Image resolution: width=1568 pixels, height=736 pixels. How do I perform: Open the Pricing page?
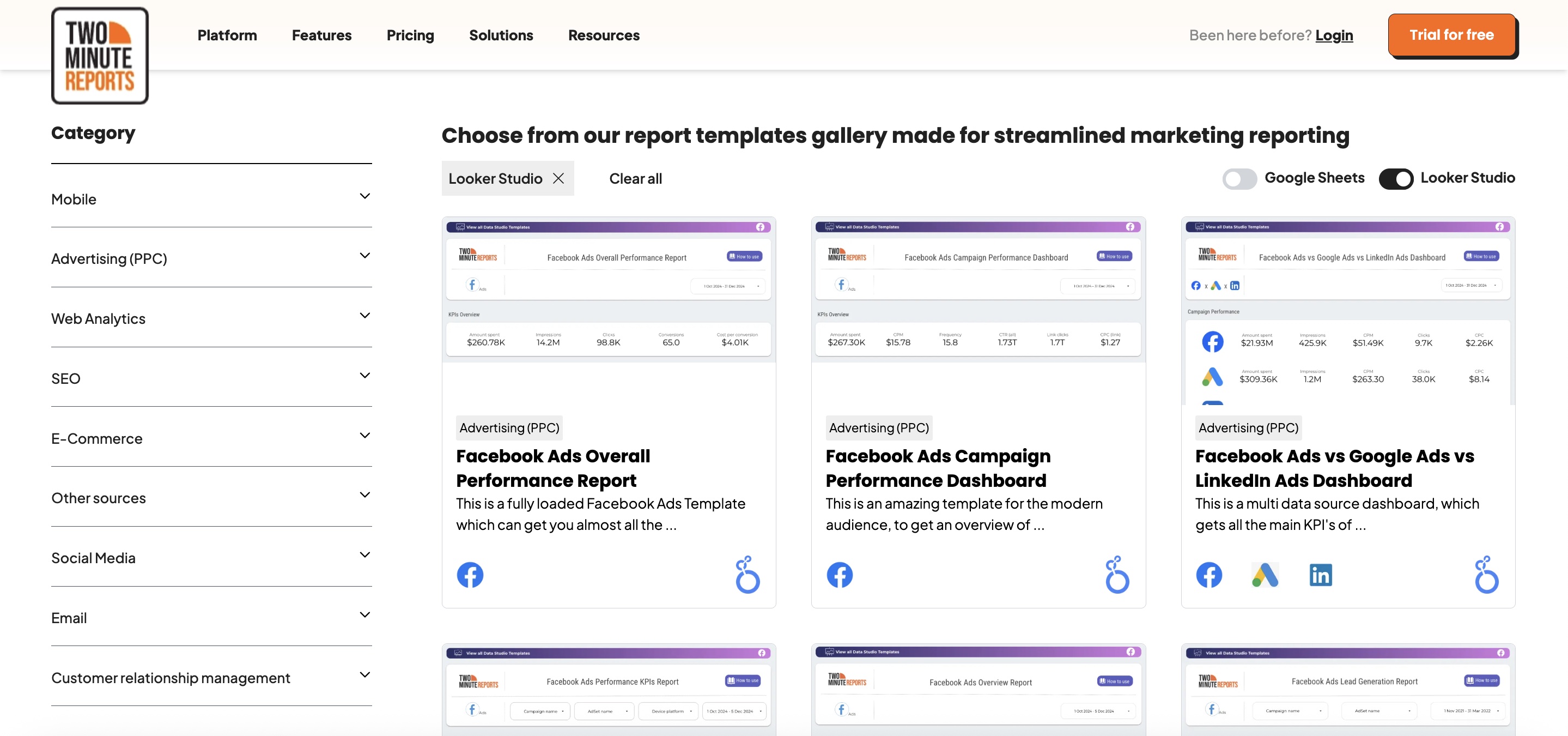pyautogui.click(x=410, y=35)
